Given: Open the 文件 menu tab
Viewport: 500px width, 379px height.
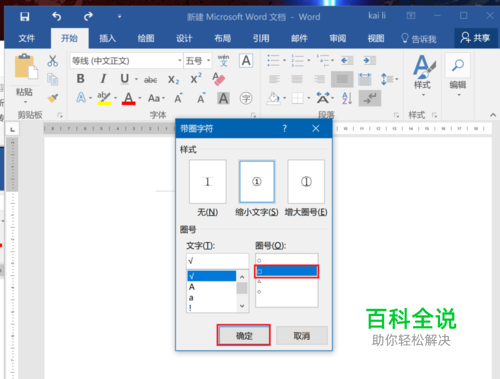Looking at the screenshot, I should coord(27,38).
